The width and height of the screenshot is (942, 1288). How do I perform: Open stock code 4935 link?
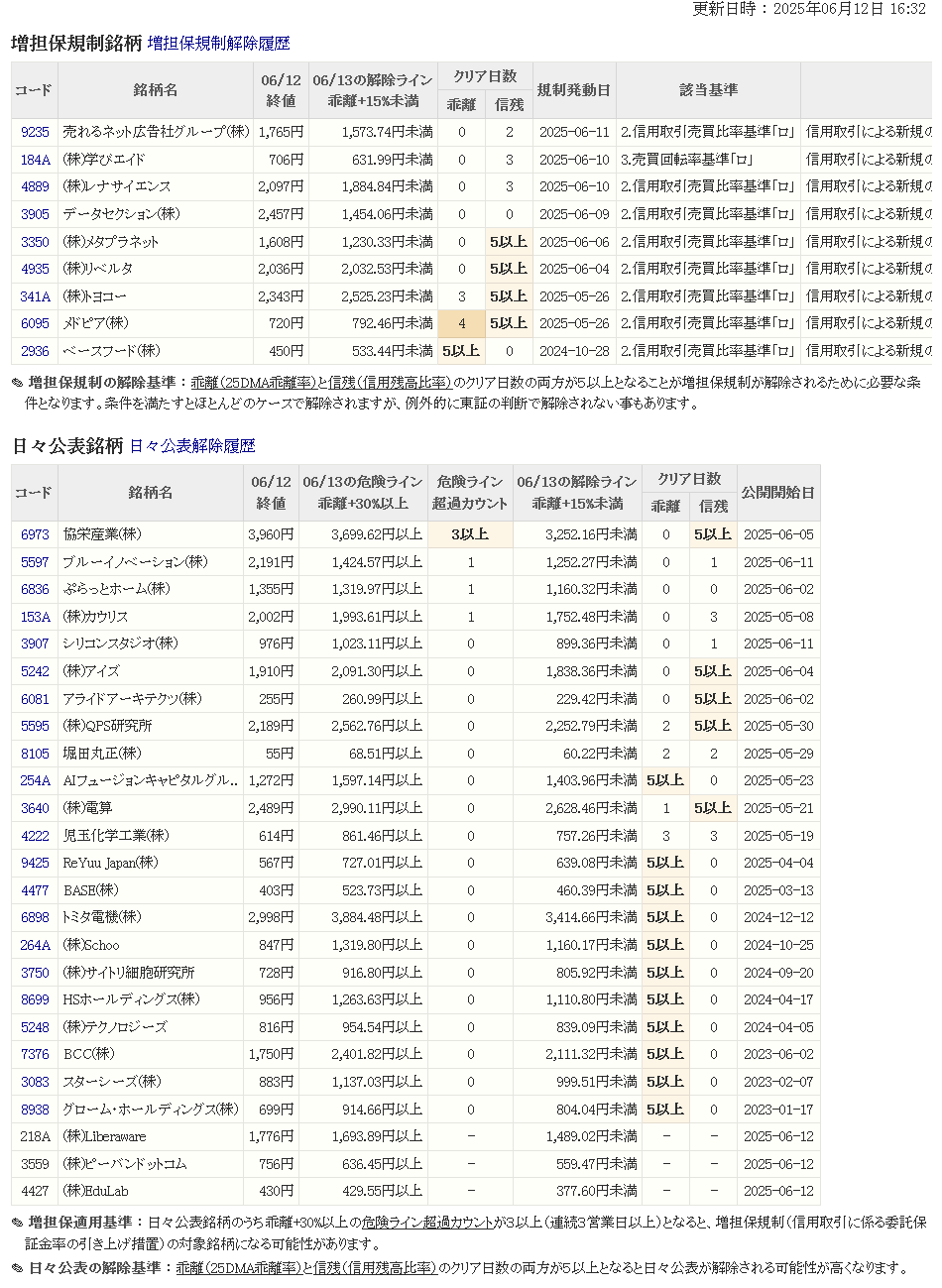pyautogui.click(x=35, y=269)
